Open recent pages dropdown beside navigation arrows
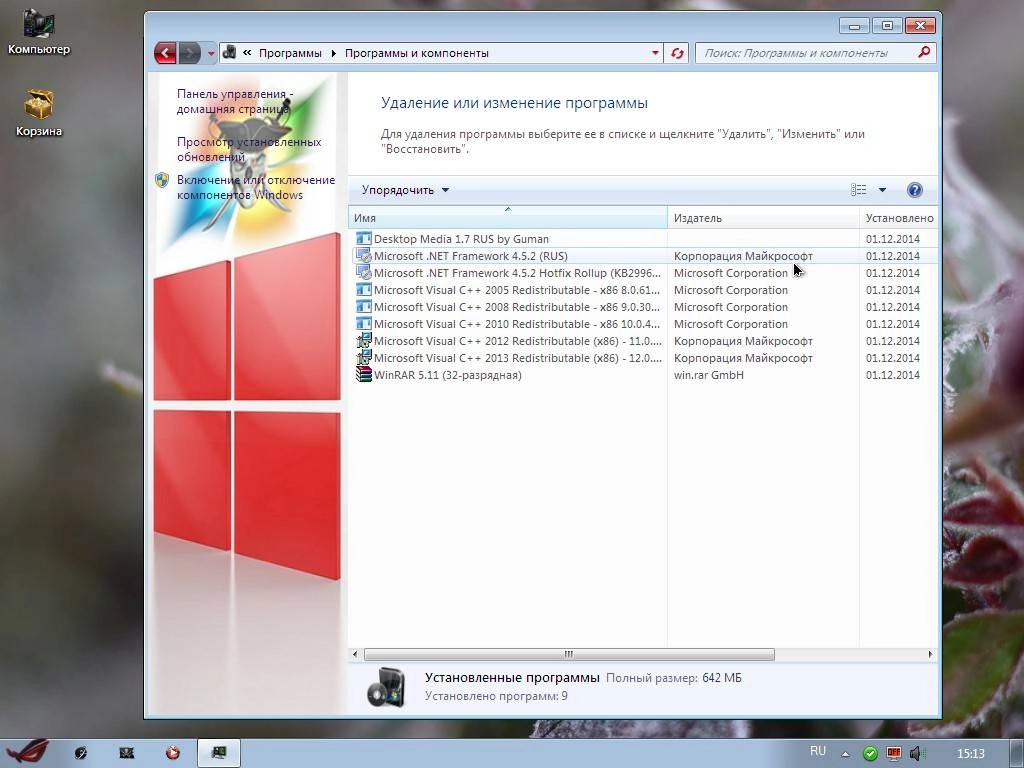Image resolution: width=1024 pixels, height=768 pixels. point(210,54)
